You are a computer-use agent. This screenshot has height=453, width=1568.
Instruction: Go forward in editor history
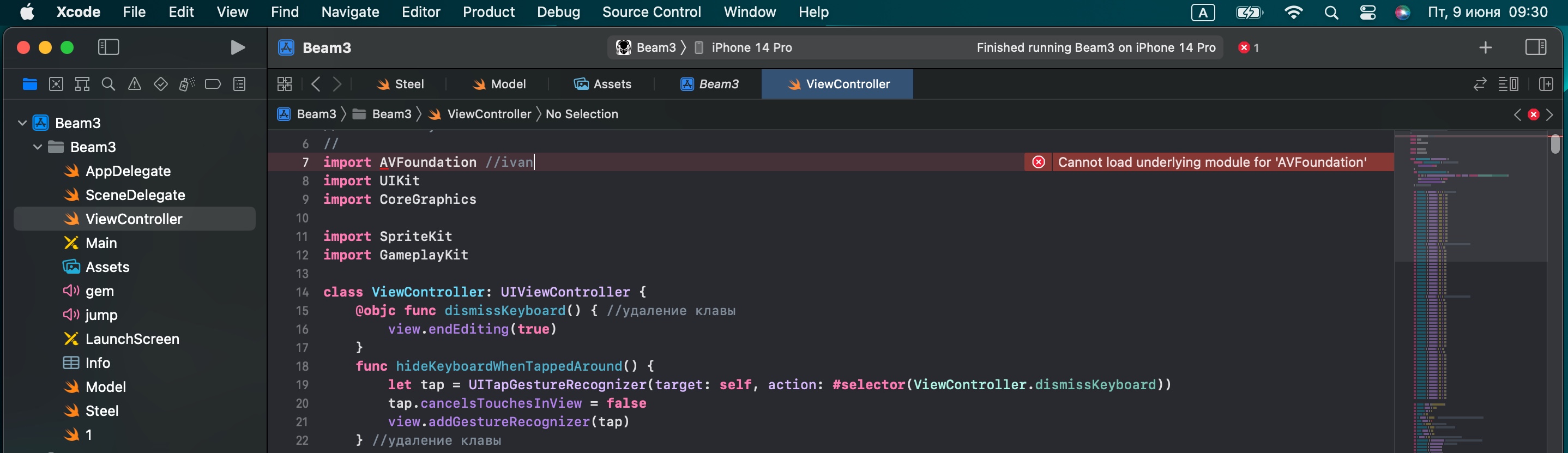pyautogui.click(x=337, y=84)
